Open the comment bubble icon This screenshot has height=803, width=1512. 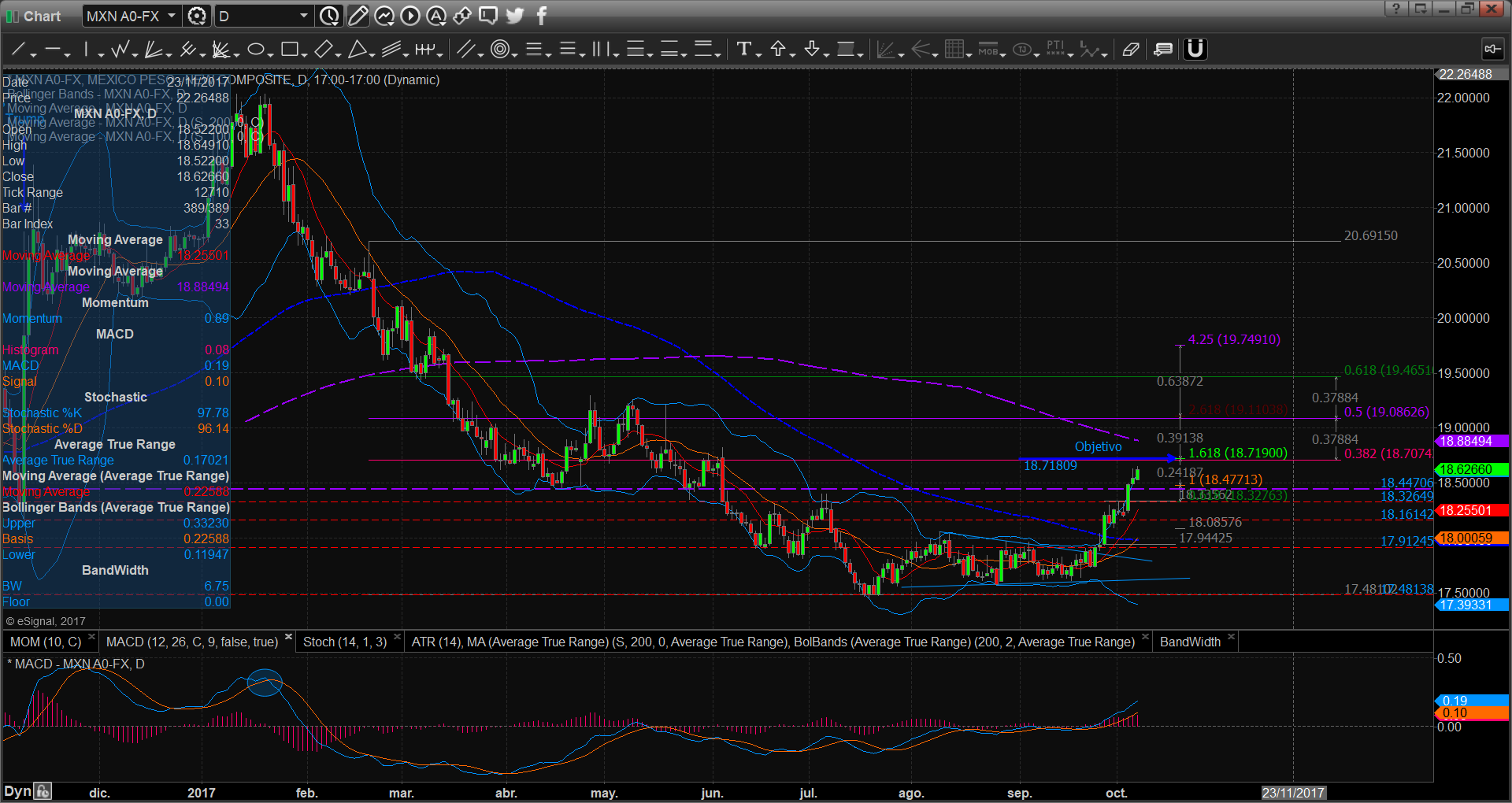point(488,16)
